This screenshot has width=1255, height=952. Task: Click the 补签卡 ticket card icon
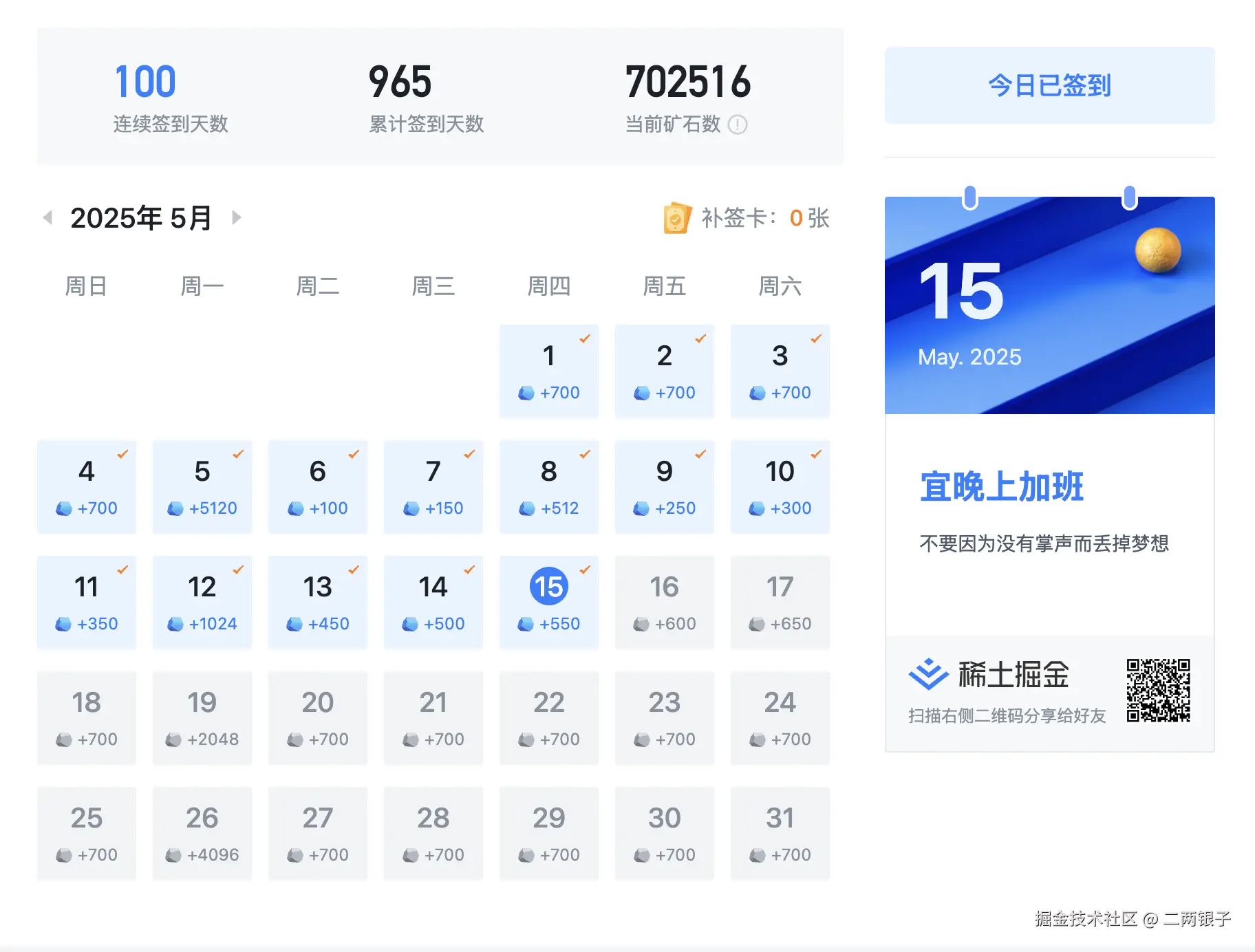coord(676,218)
